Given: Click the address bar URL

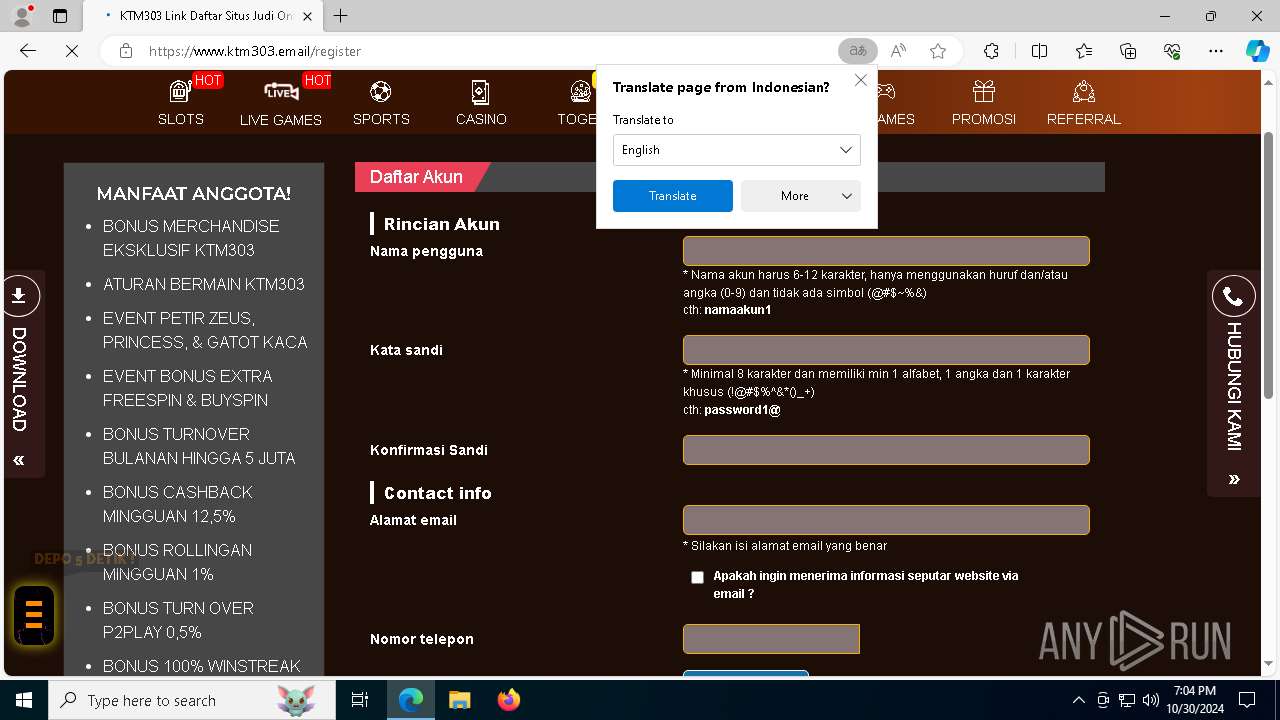Looking at the screenshot, I should [255, 51].
